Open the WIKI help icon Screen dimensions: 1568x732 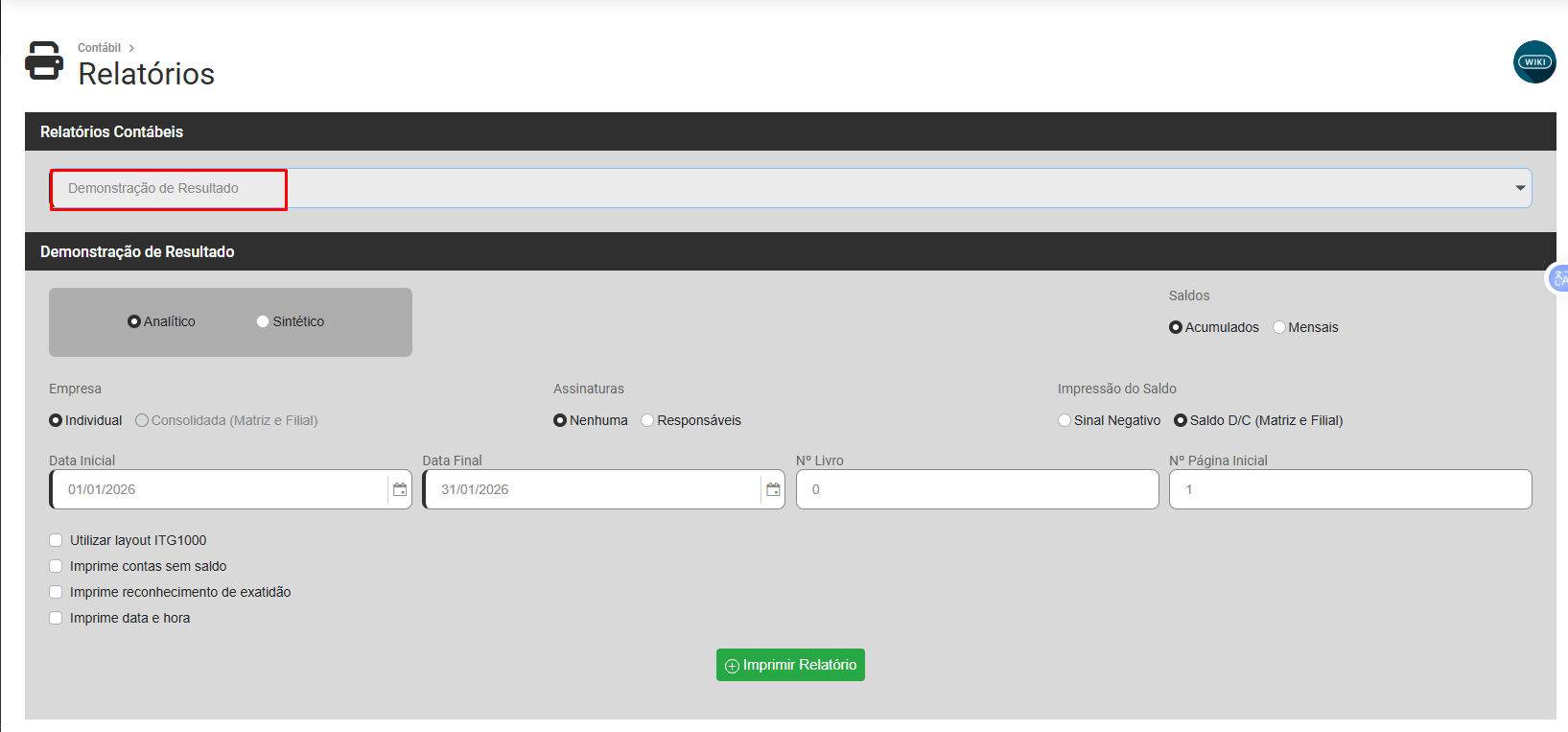coord(1534,61)
